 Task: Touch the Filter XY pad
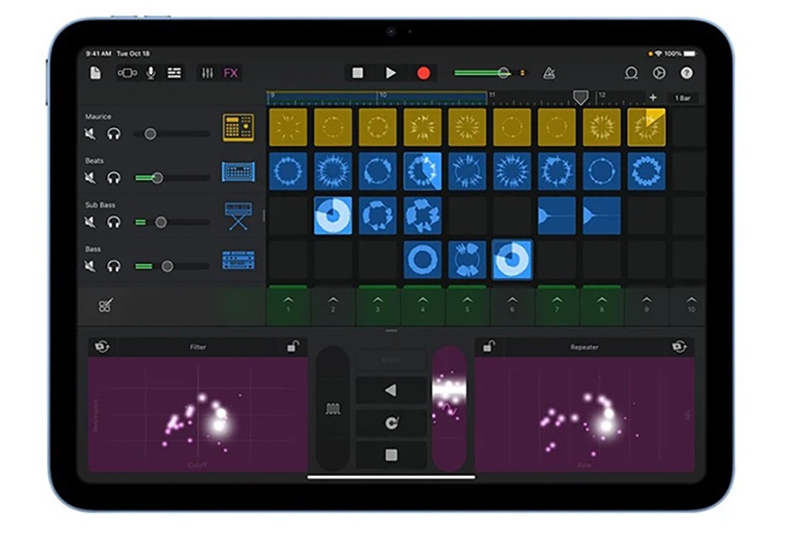click(x=197, y=414)
